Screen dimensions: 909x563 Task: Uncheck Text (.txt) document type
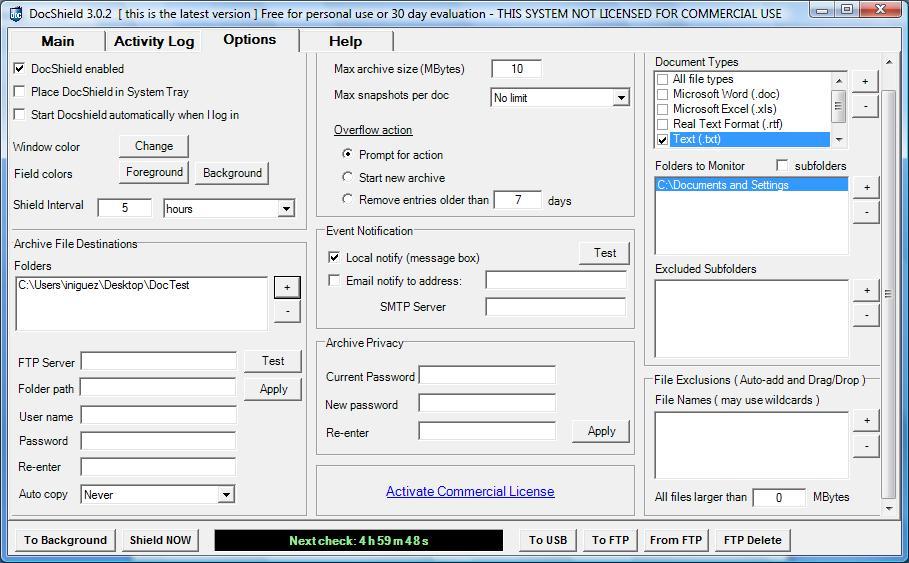(x=663, y=140)
